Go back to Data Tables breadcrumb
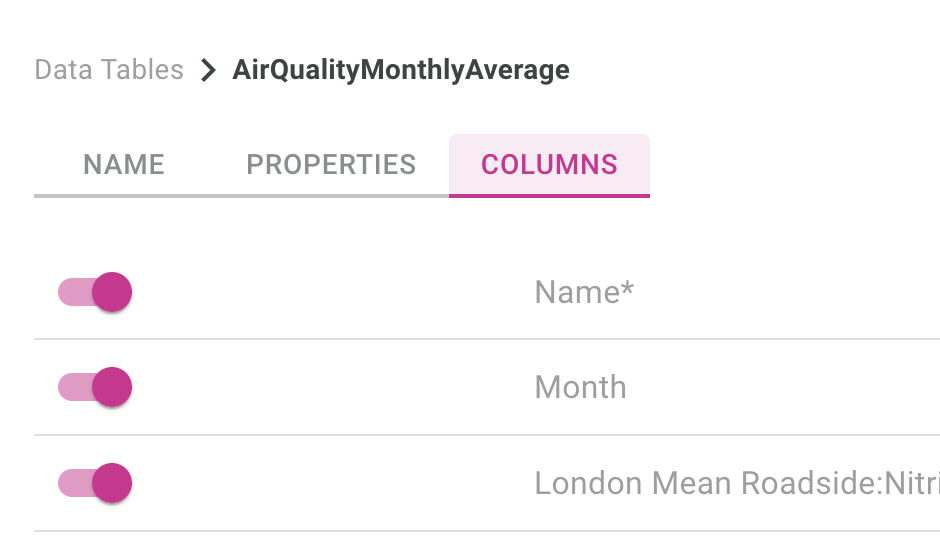Image resolution: width=940 pixels, height=544 pixels. point(109,70)
